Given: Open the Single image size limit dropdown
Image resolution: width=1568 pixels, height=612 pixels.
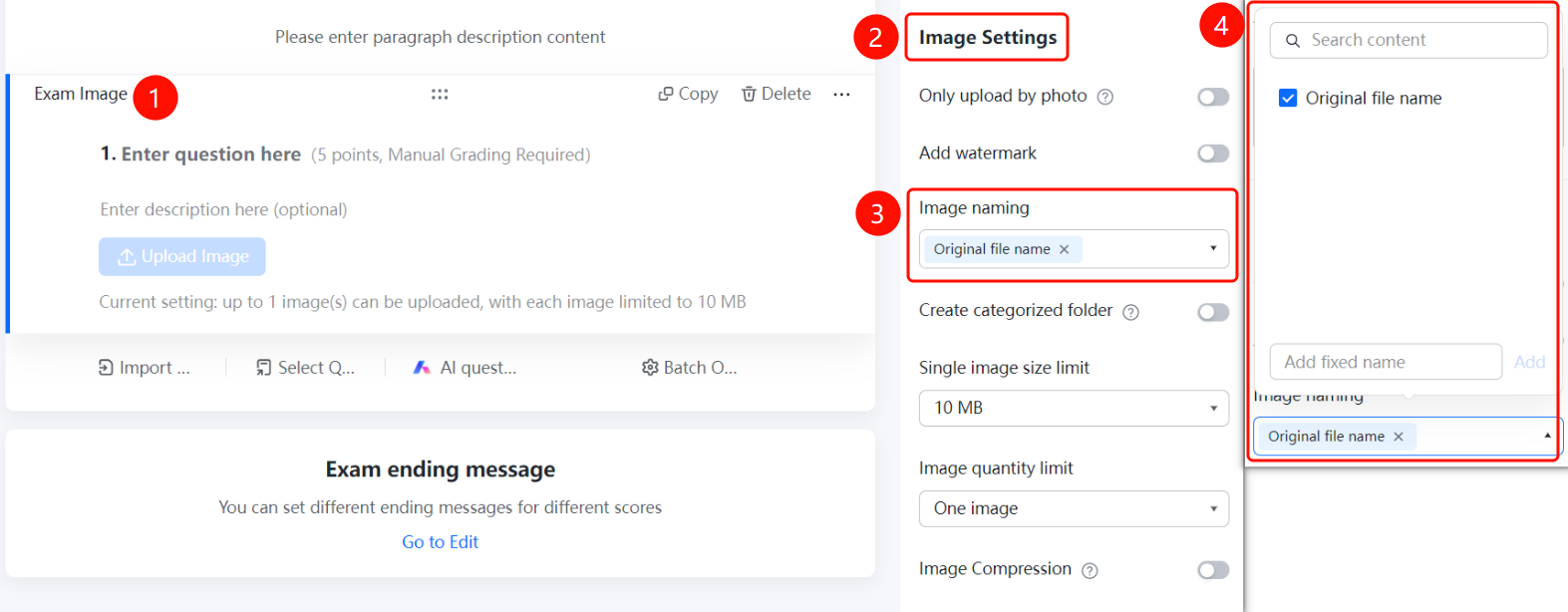Looking at the screenshot, I should click(1074, 408).
